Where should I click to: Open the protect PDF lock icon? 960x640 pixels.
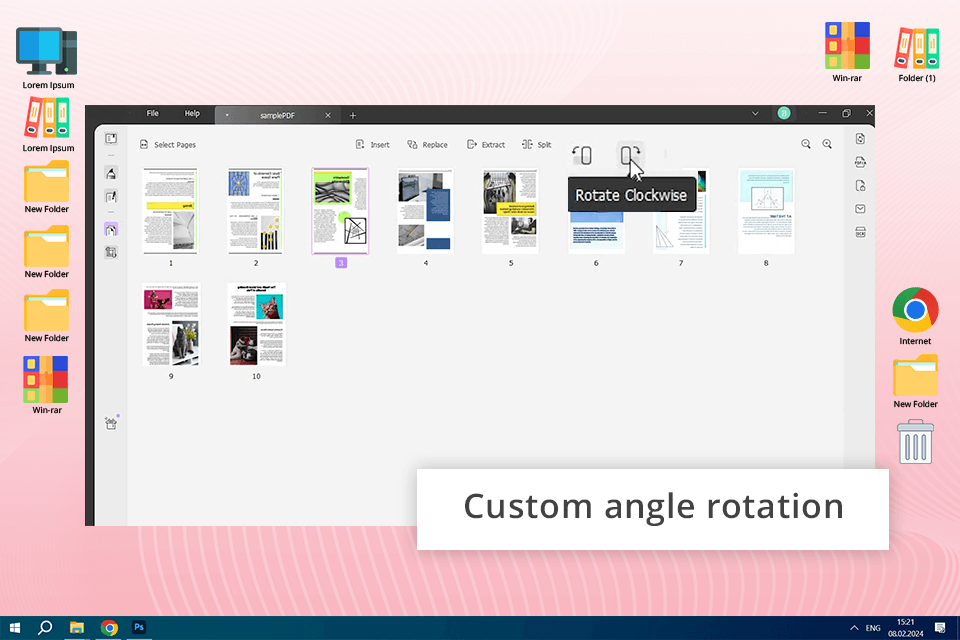pyautogui.click(x=860, y=186)
